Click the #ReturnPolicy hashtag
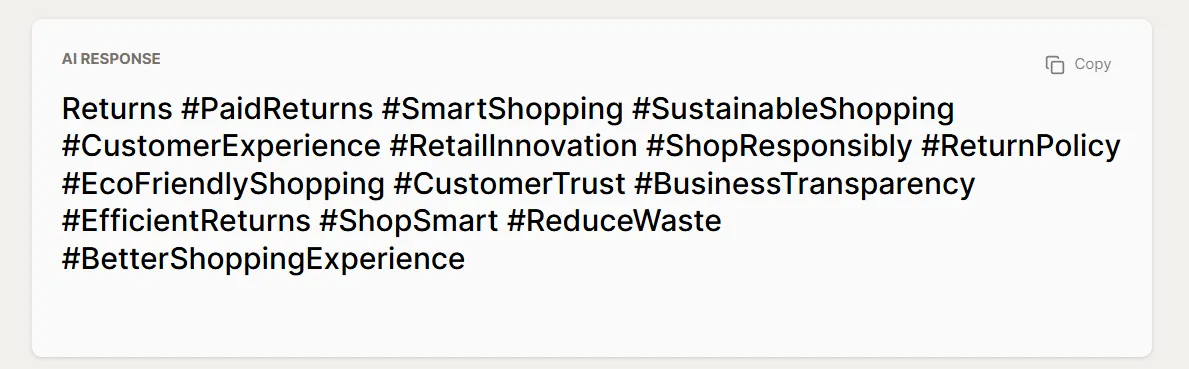This screenshot has height=369, width=1189. pyautogui.click(x=1021, y=146)
